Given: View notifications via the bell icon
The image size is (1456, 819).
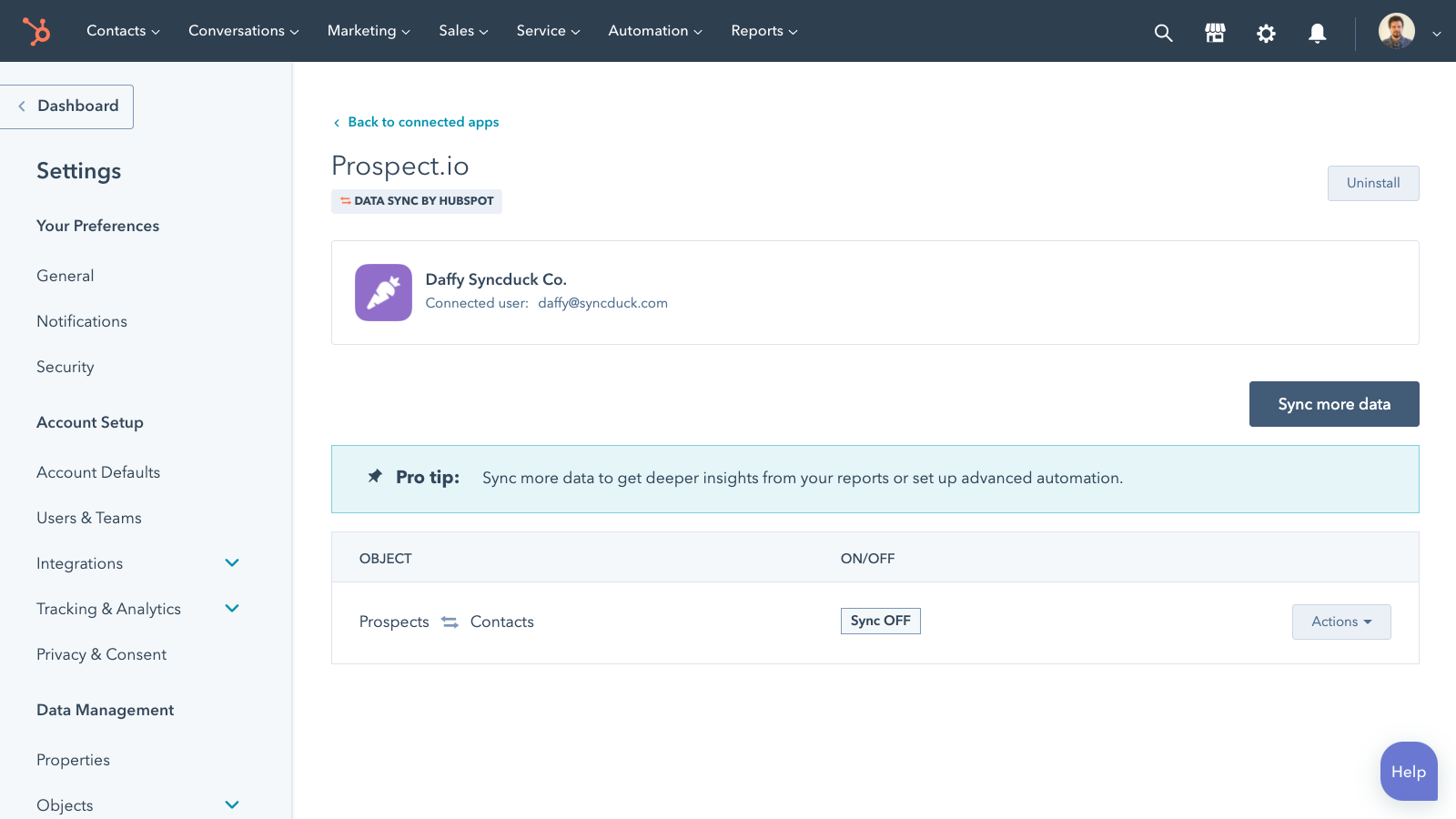Looking at the screenshot, I should click(1318, 33).
